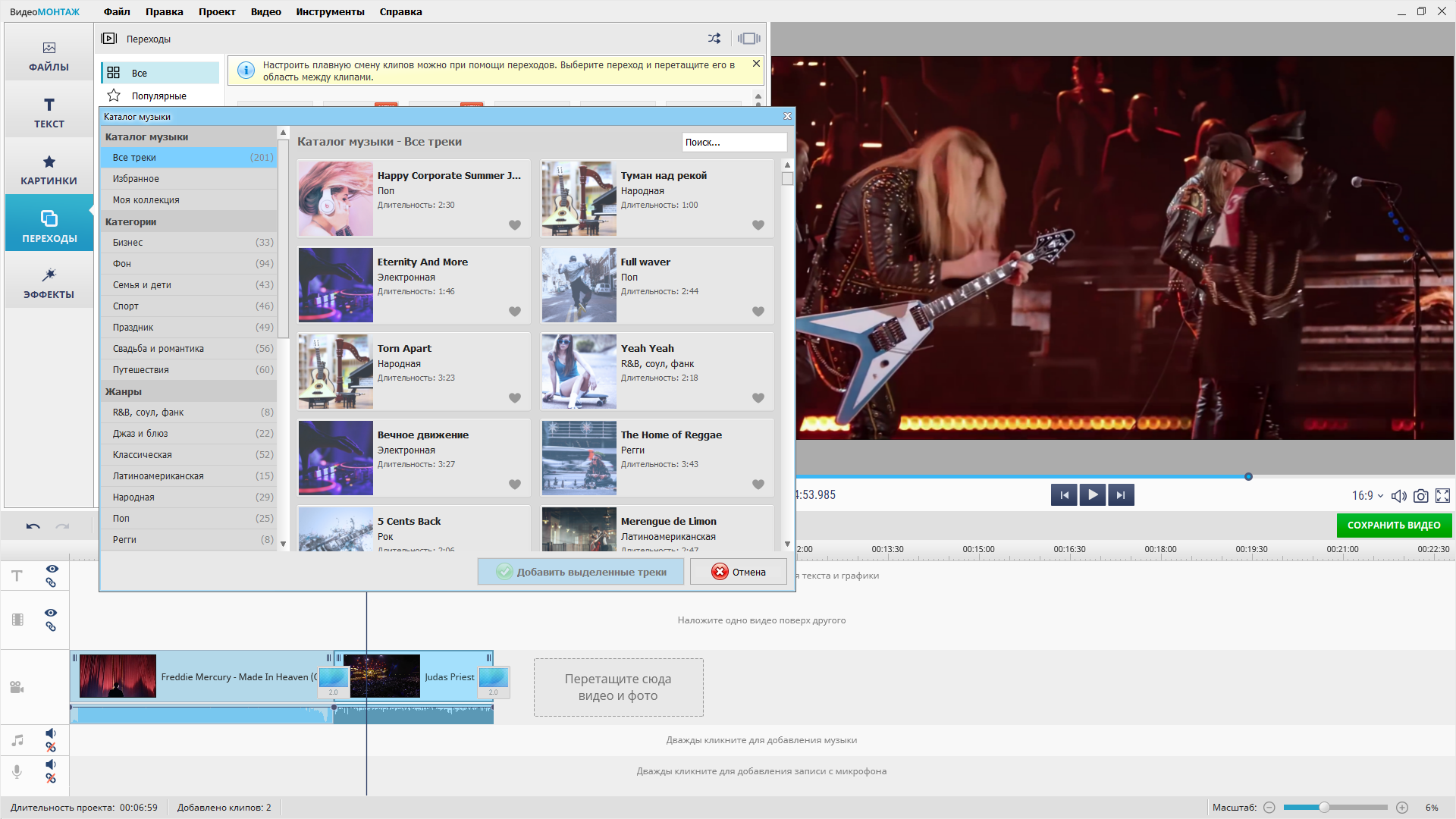Select the Популярные transitions filter
The height and width of the screenshot is (819, 1456).
pyautogui.click(x=160, y=96)
